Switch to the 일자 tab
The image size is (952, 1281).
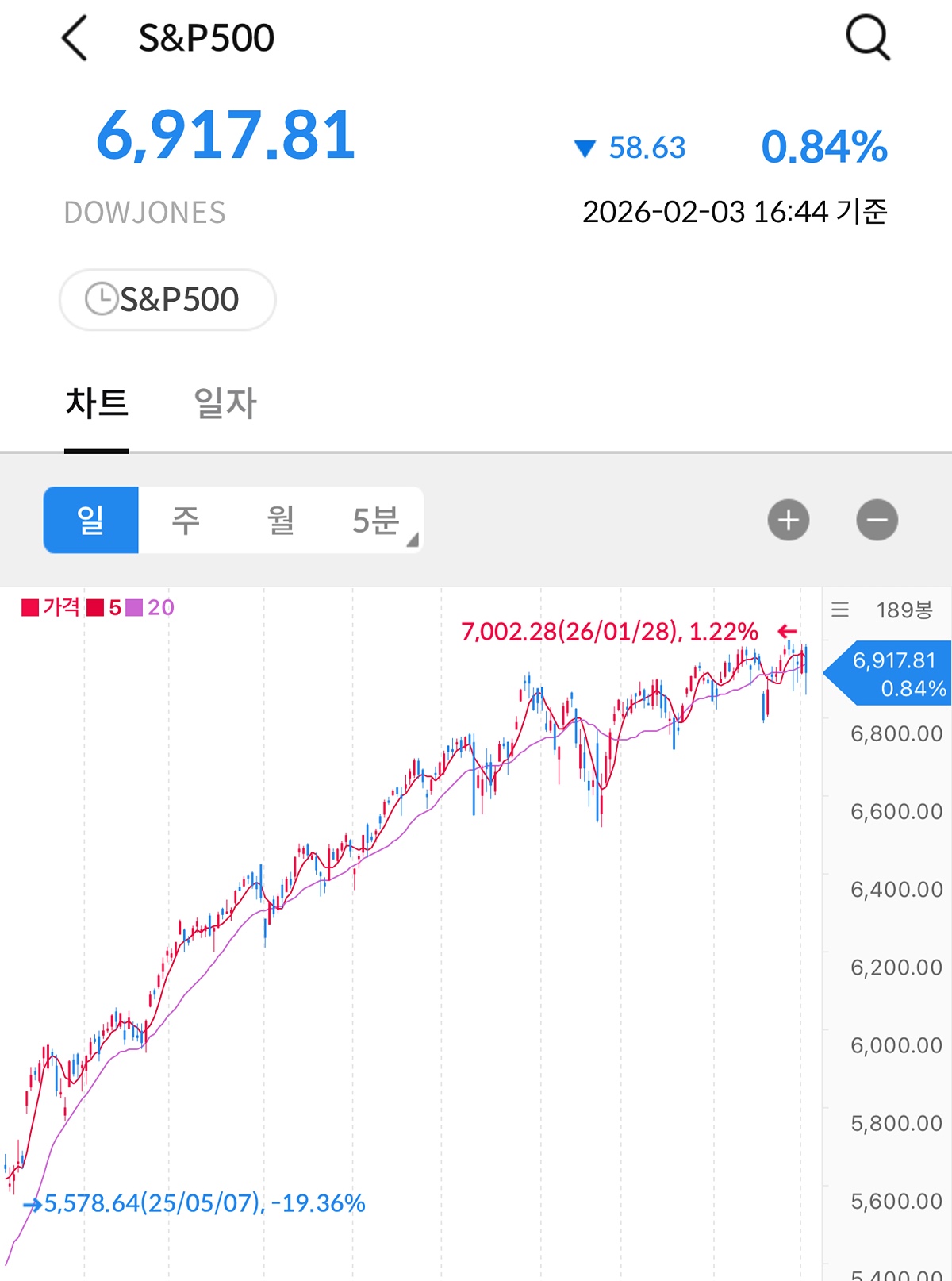[225, 403]
